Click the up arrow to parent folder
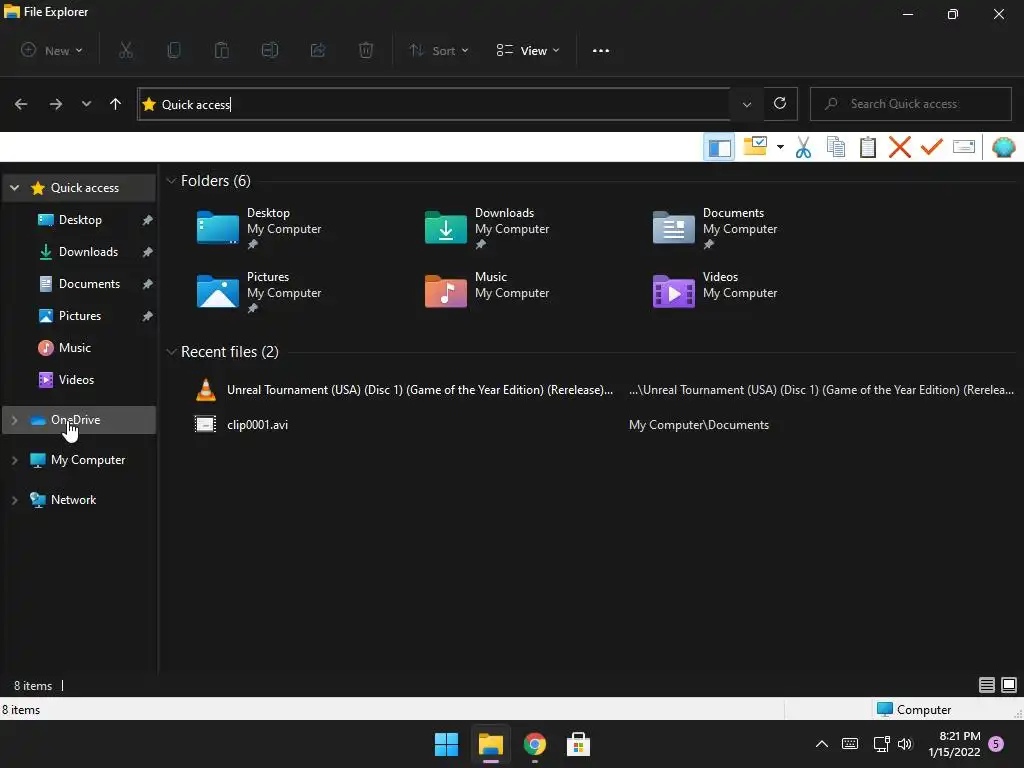The width and height of the screenshot is (1024, 768). pyautogui.click(x=116, y=104)
